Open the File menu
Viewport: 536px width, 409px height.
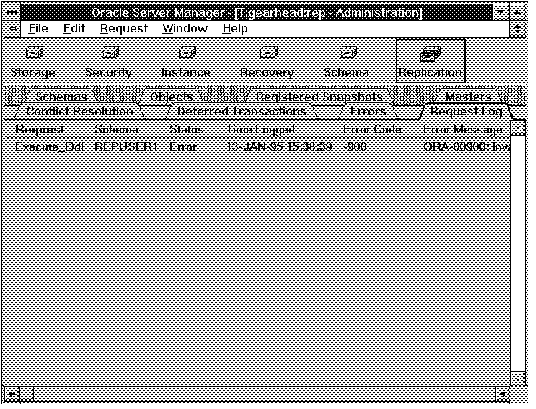pos(38,28)
